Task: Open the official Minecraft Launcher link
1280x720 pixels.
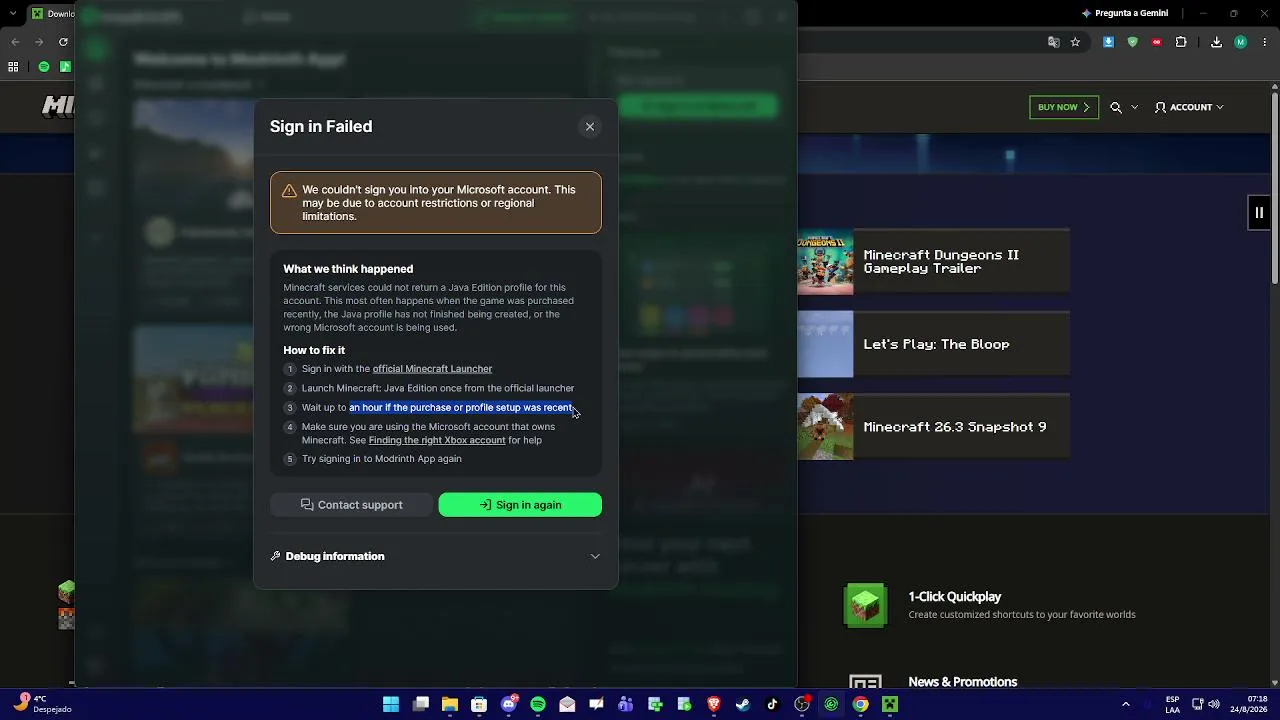Action: click(x=432, y=369)
